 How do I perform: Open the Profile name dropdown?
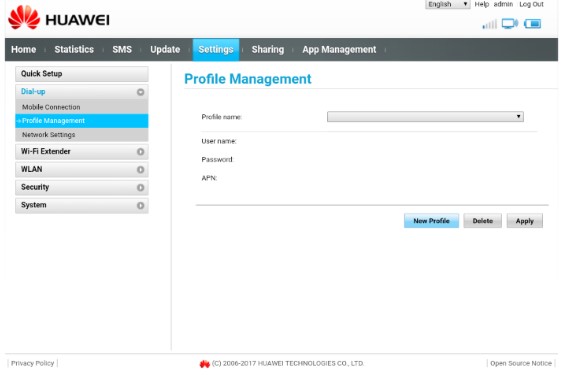[x=425, y=116]
